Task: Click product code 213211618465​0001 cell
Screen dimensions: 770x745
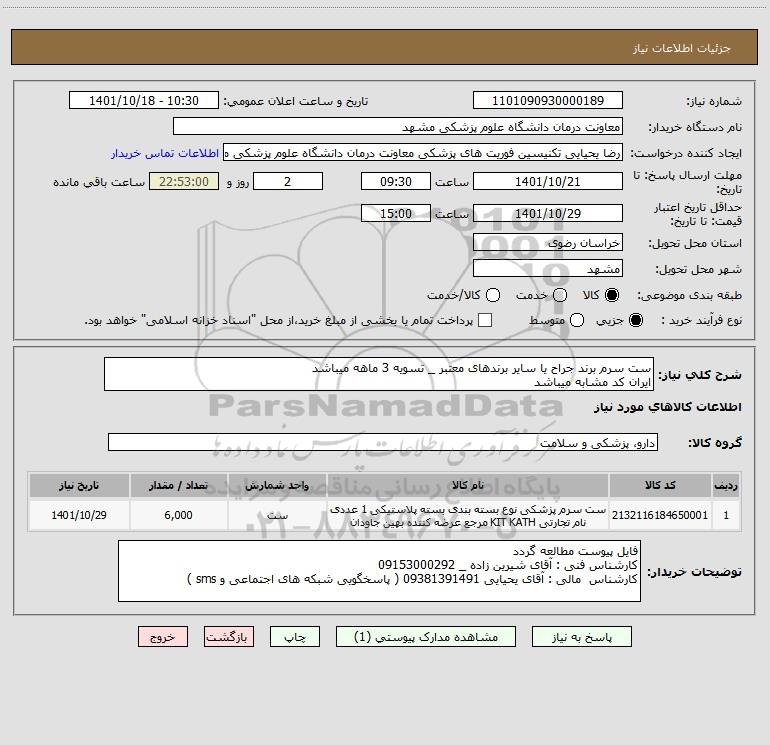Action: pos(660,515)
